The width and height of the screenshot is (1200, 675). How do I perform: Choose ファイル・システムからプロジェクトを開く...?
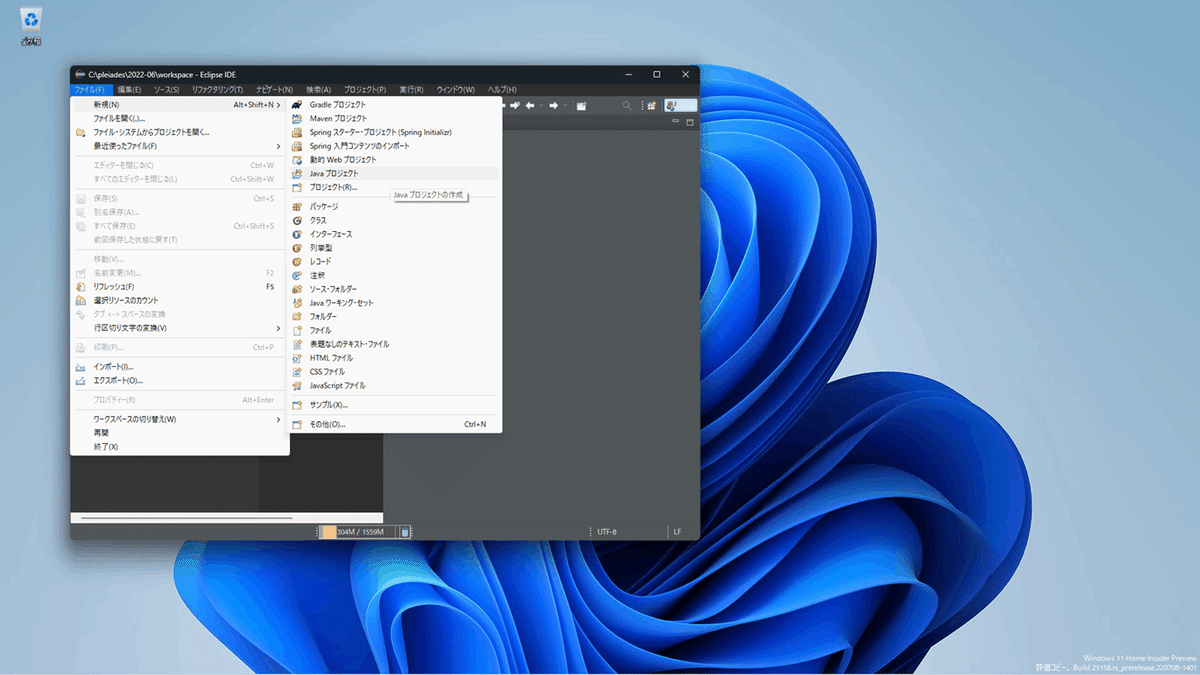click(x=180, y=132)
